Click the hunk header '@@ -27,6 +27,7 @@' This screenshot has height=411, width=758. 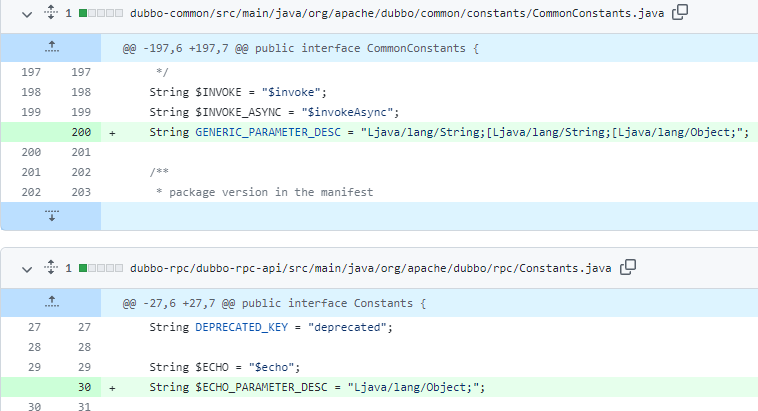[x=178, y=304]
